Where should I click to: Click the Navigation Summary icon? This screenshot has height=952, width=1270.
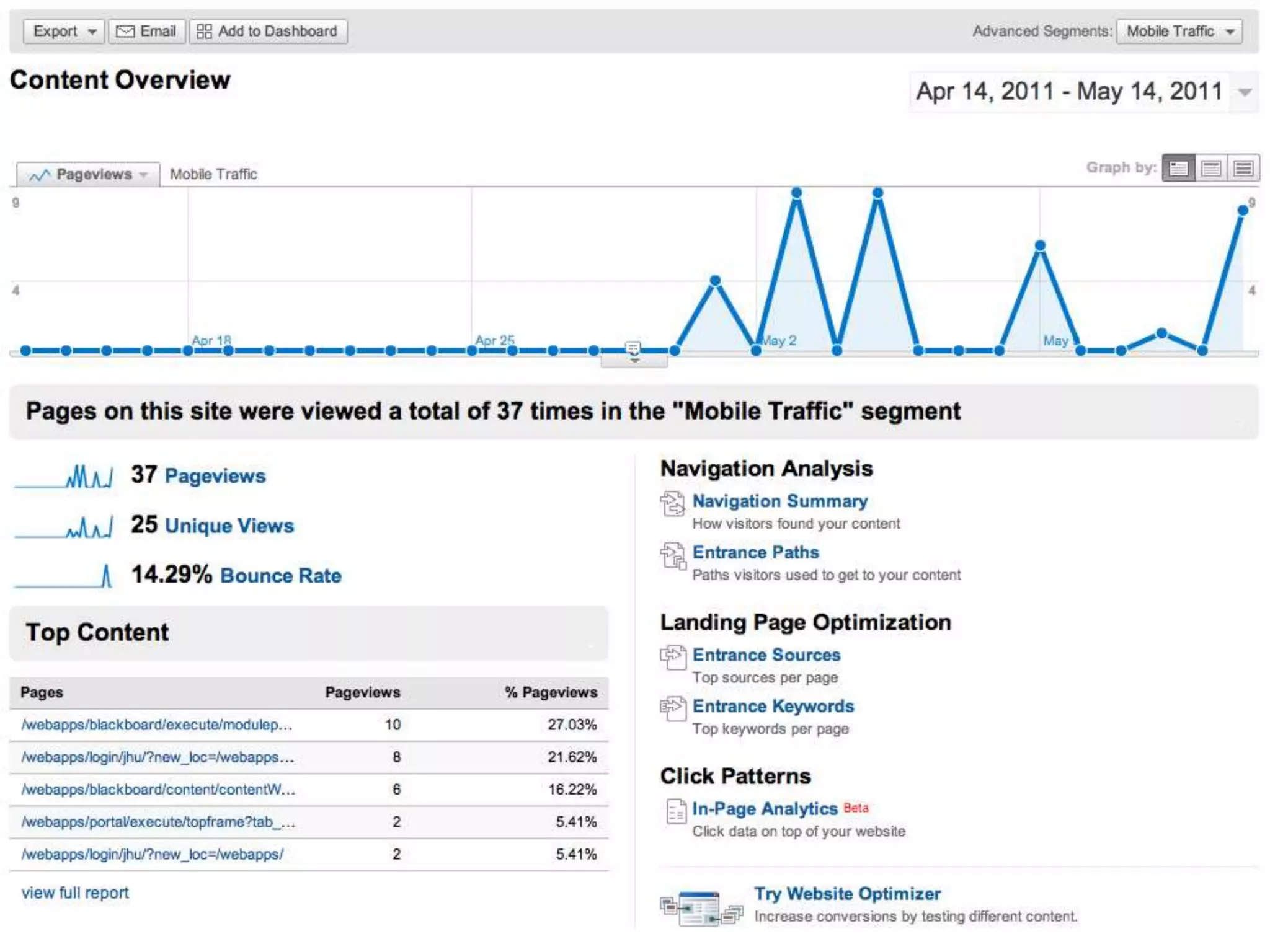[672, 503]
